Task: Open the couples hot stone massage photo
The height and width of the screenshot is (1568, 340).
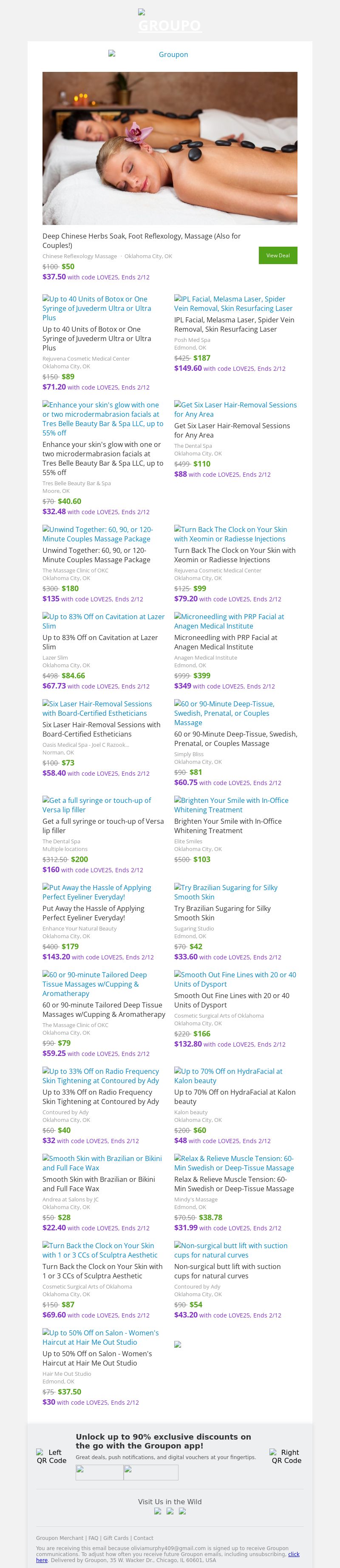Action: tap(170, 148)
